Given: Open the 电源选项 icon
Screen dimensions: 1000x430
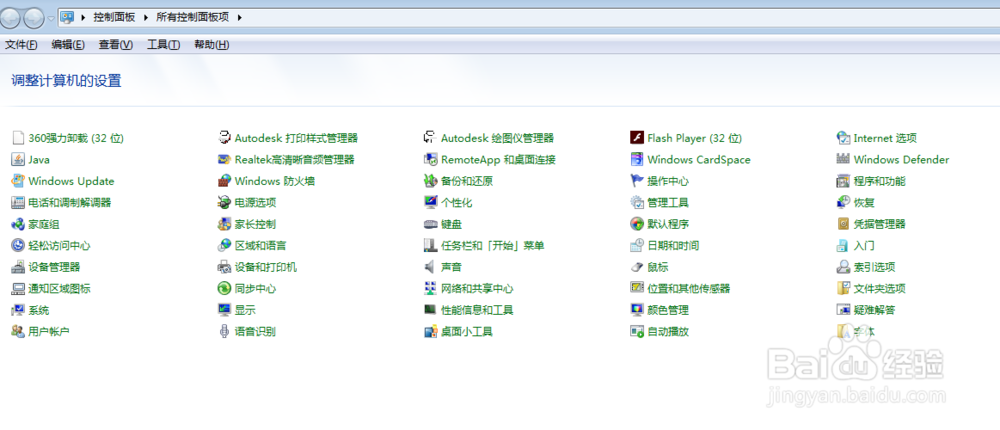Looking at the screenshot, I should [224, 203].
